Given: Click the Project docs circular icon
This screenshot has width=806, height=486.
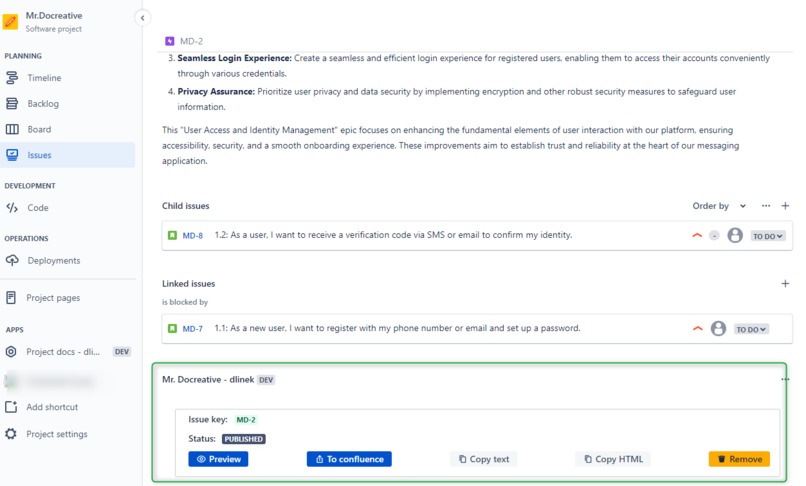Looking at the screenshot, I should 11,352.
